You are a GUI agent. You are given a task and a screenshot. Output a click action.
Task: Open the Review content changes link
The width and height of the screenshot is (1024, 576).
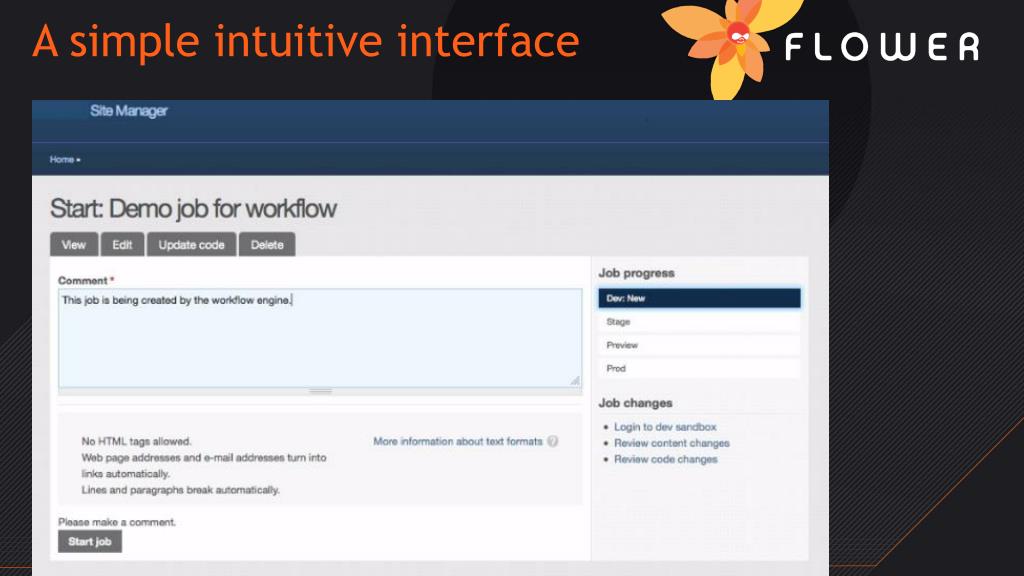click(671, 443)
